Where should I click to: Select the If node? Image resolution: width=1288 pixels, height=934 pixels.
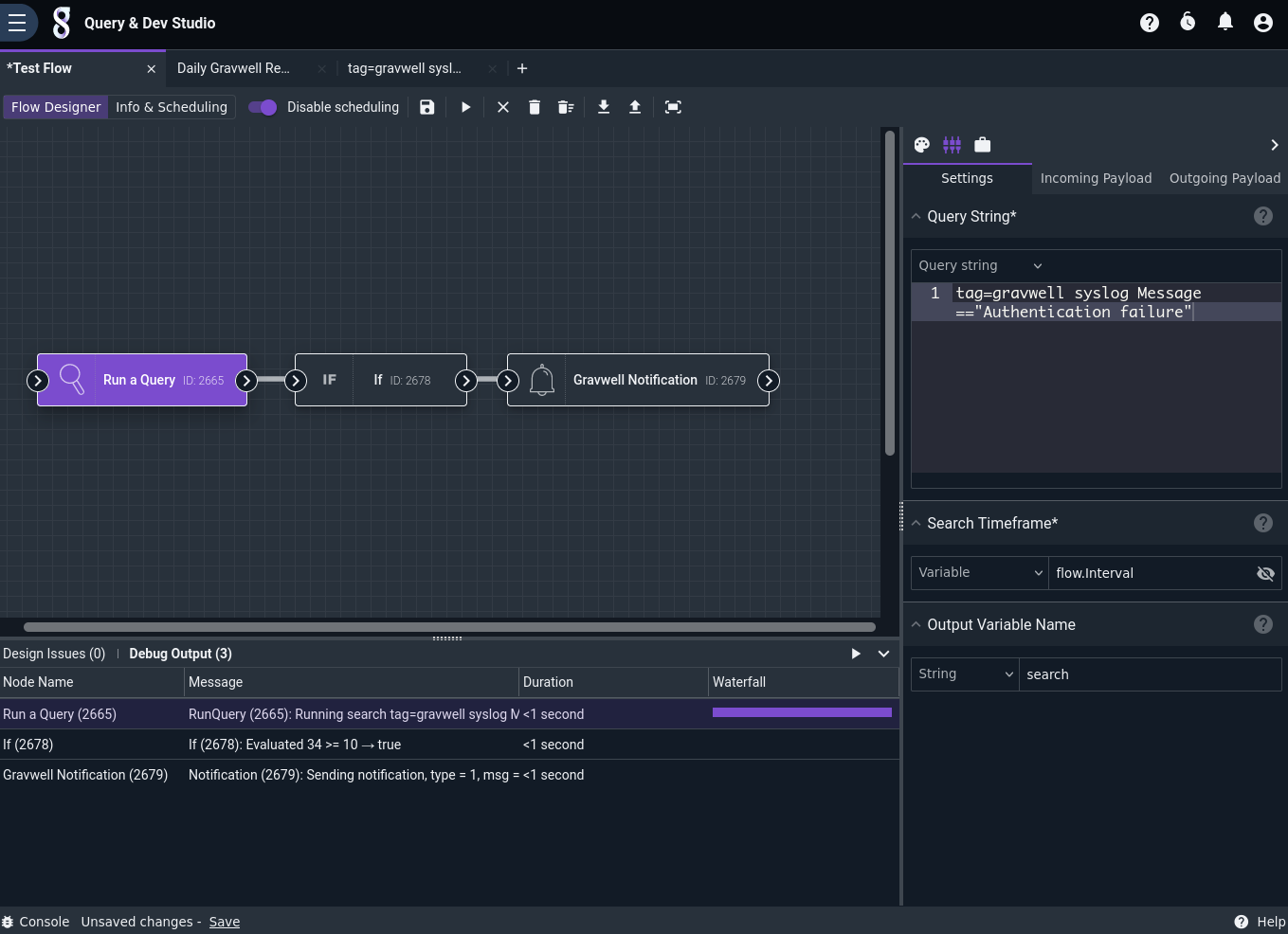pos(381,380)
